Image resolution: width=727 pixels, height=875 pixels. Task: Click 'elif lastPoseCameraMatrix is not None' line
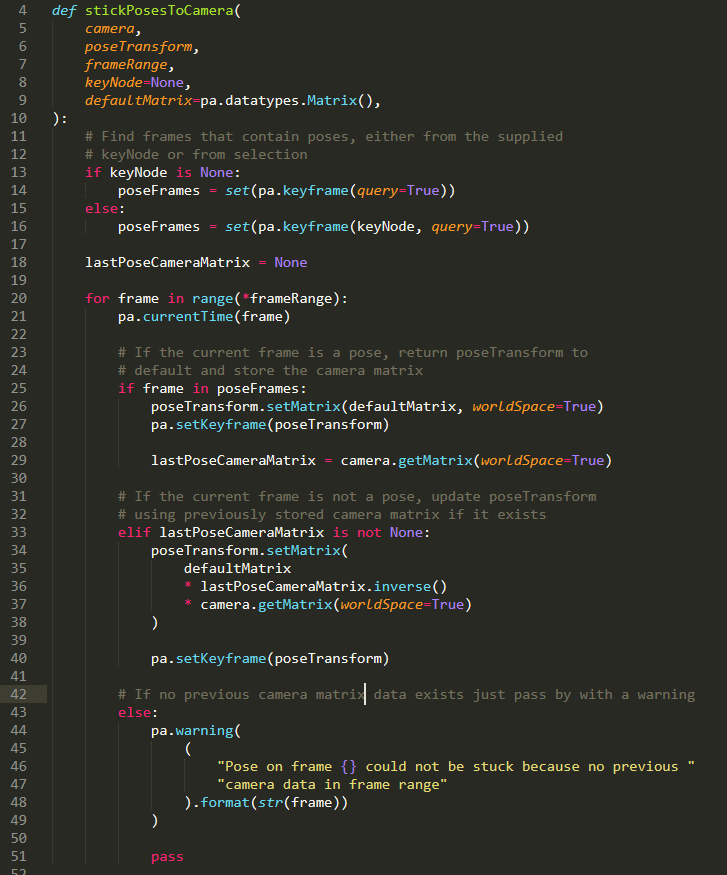pos(274,533)
